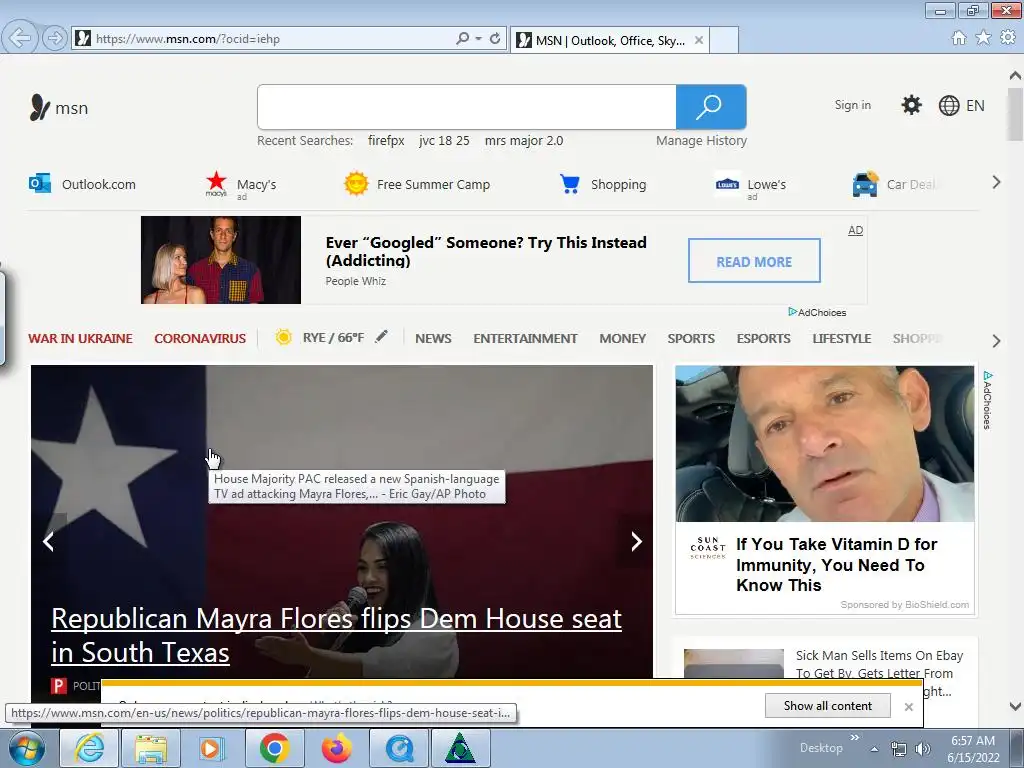Select recent search 'jvc 18 25'

tap(444, 140)
